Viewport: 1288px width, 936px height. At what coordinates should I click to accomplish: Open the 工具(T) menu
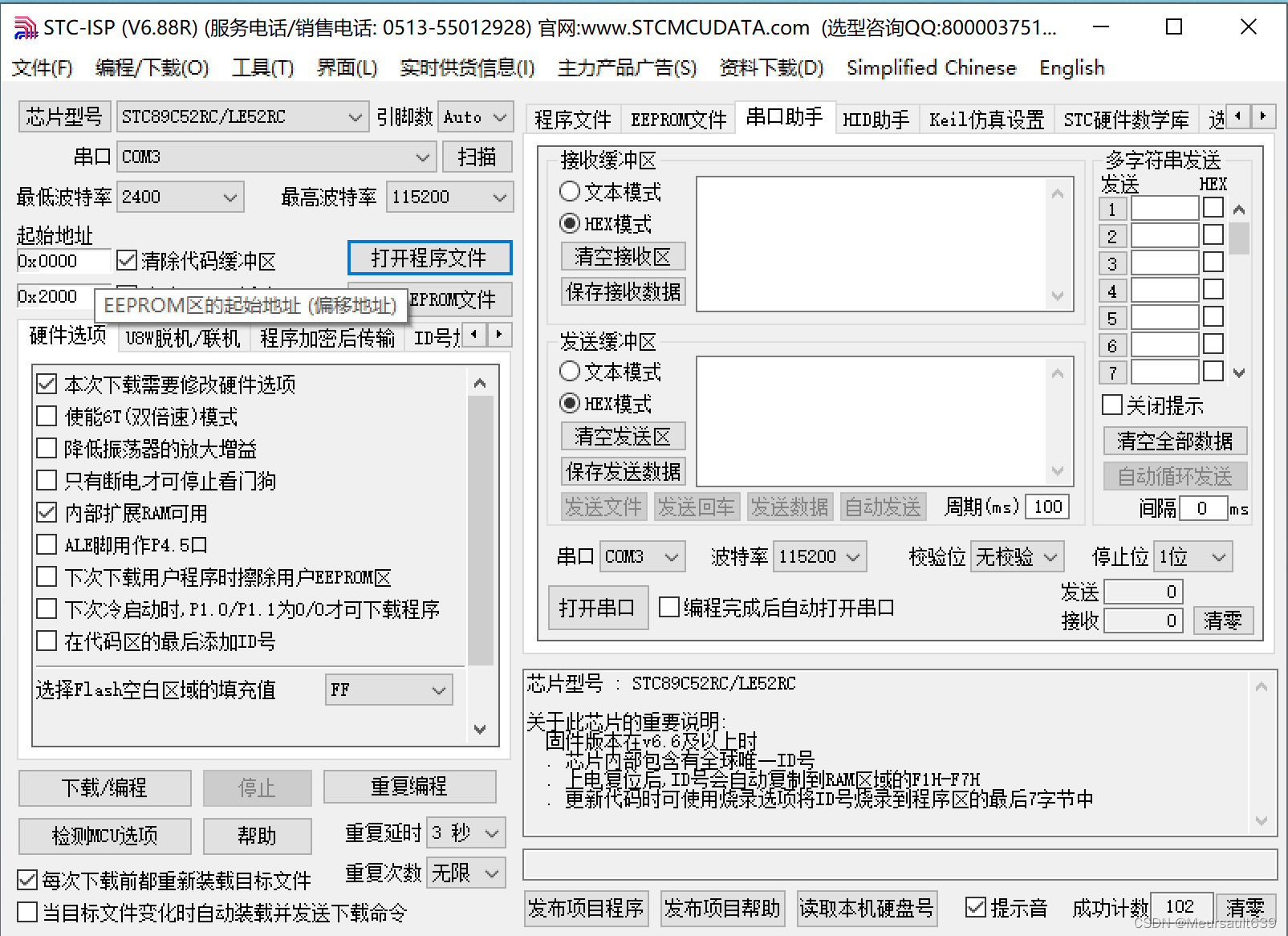coord(262,67)
